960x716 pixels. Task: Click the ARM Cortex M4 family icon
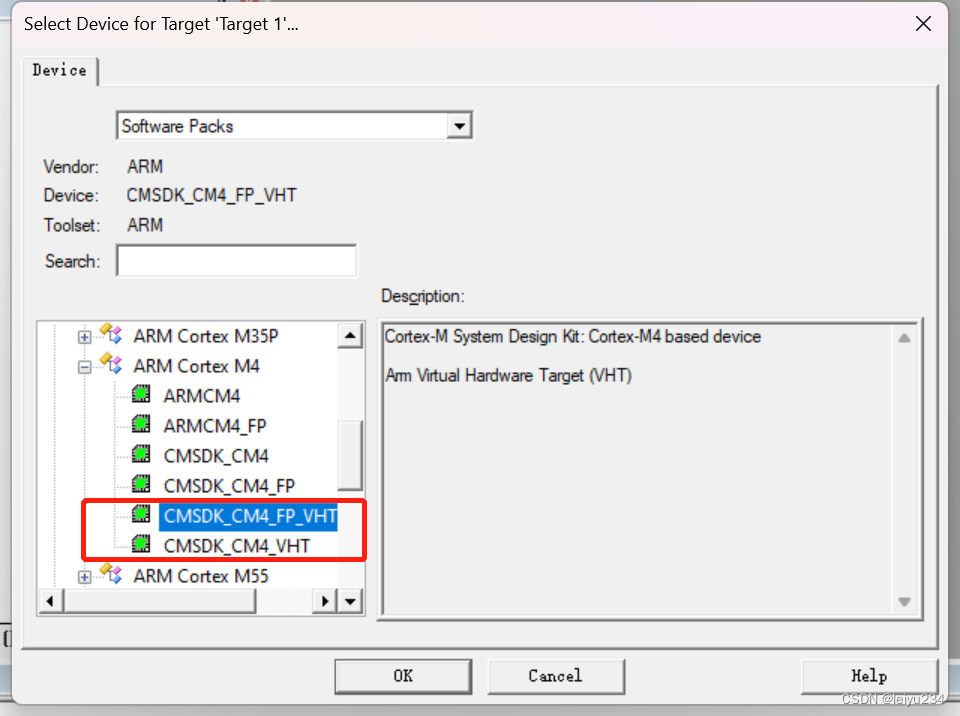(x=111, y=366)
